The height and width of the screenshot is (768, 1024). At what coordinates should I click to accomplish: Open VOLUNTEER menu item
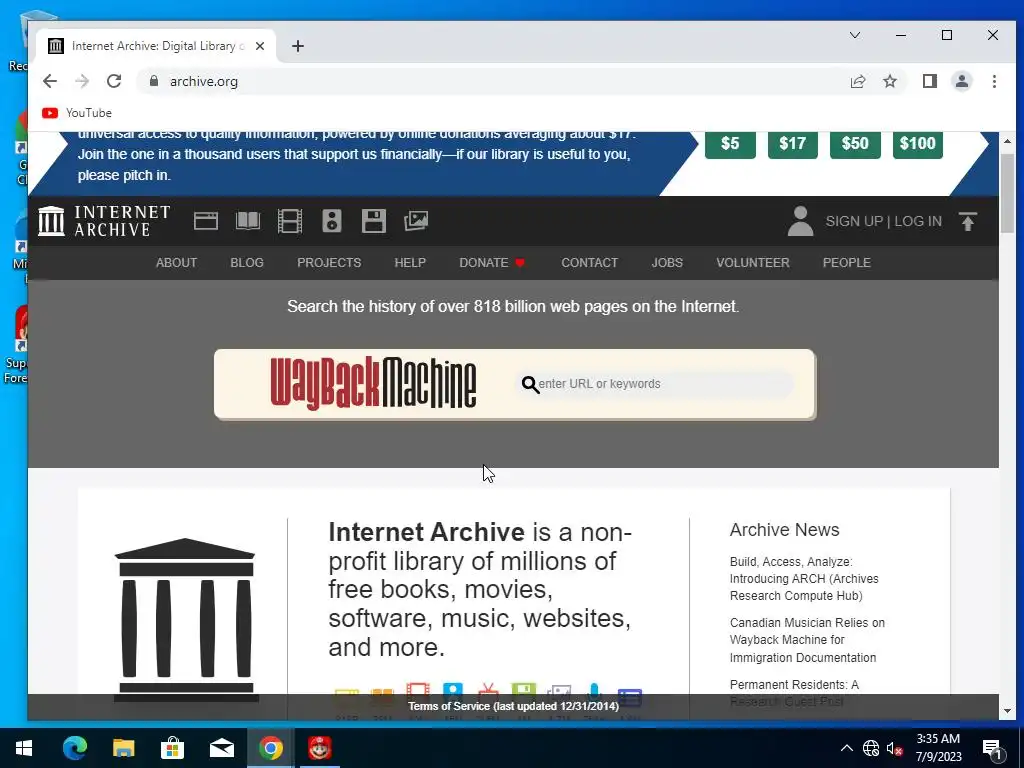click(x=753, y=263)
